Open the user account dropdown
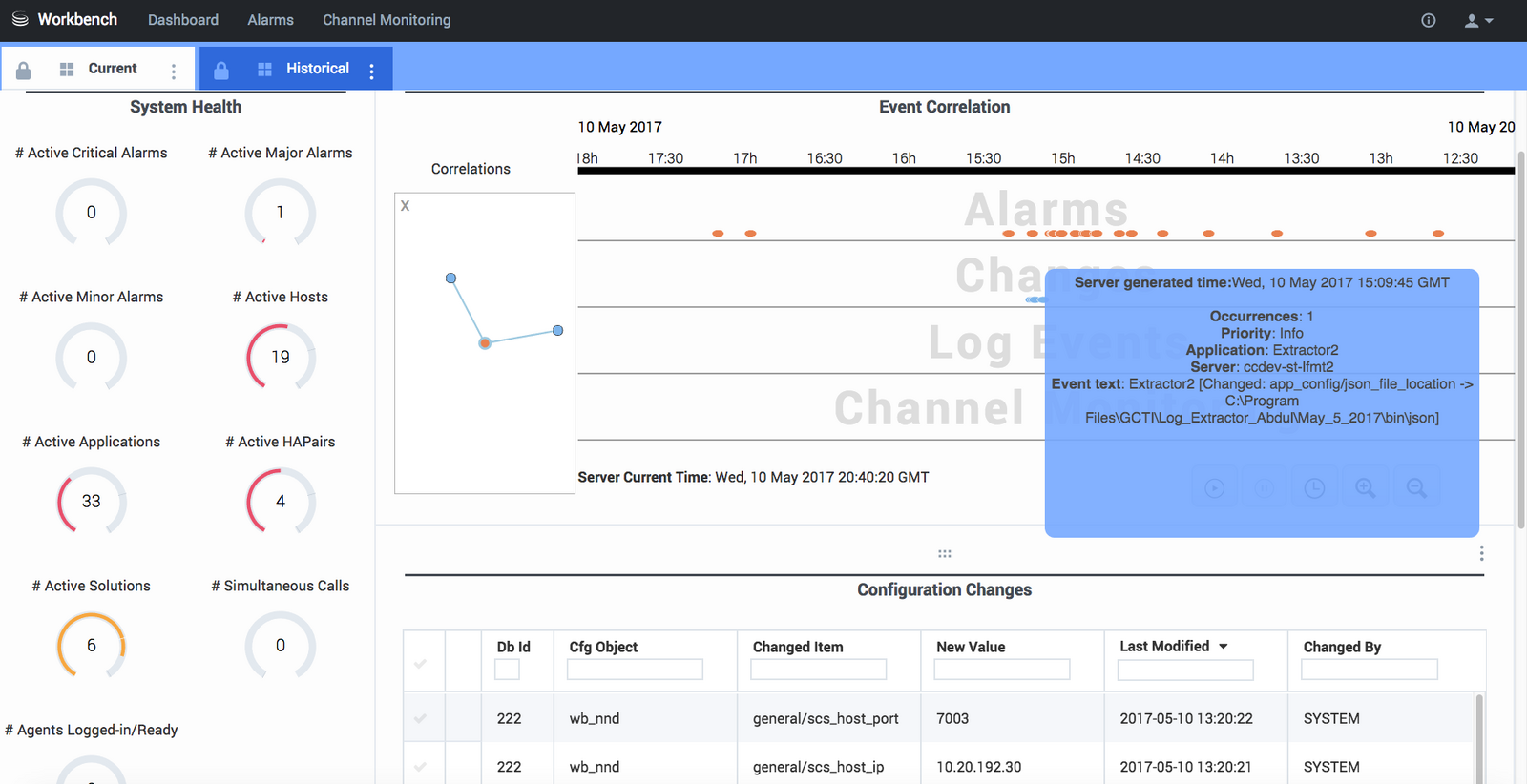This screenshot has height=784, width=1527. pos(1478,20)
